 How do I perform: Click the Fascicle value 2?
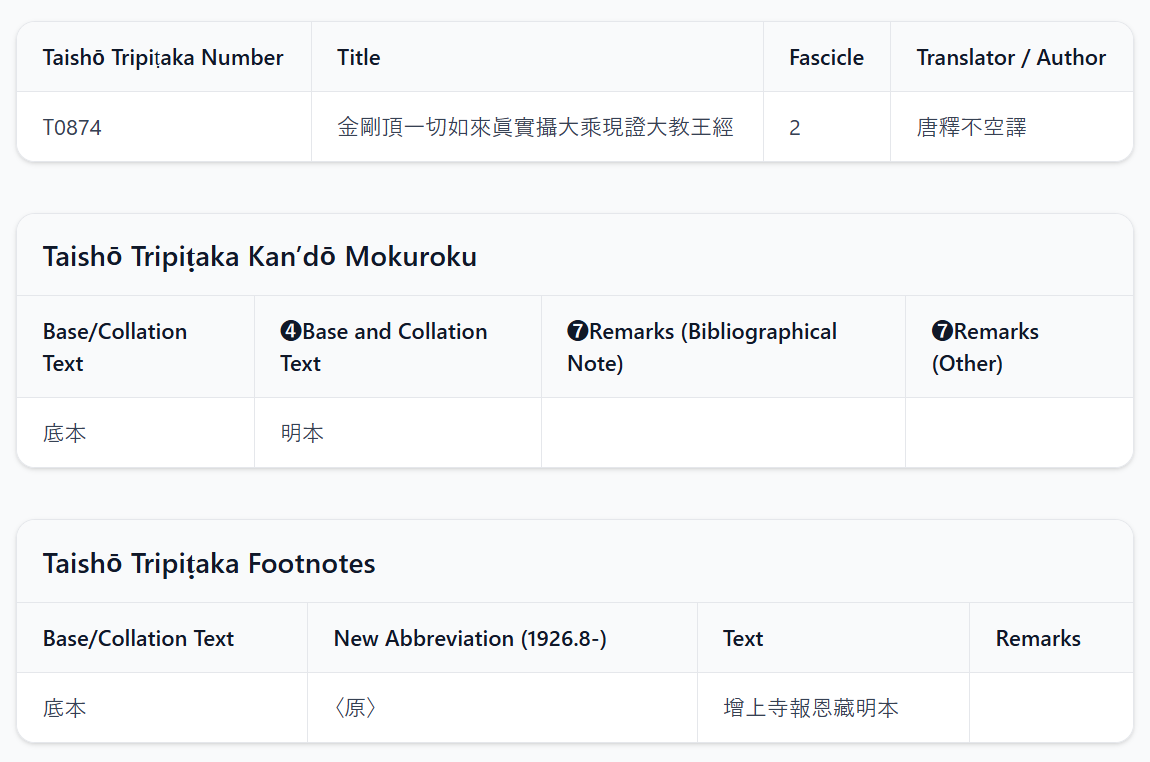click(x=795, y=127)
